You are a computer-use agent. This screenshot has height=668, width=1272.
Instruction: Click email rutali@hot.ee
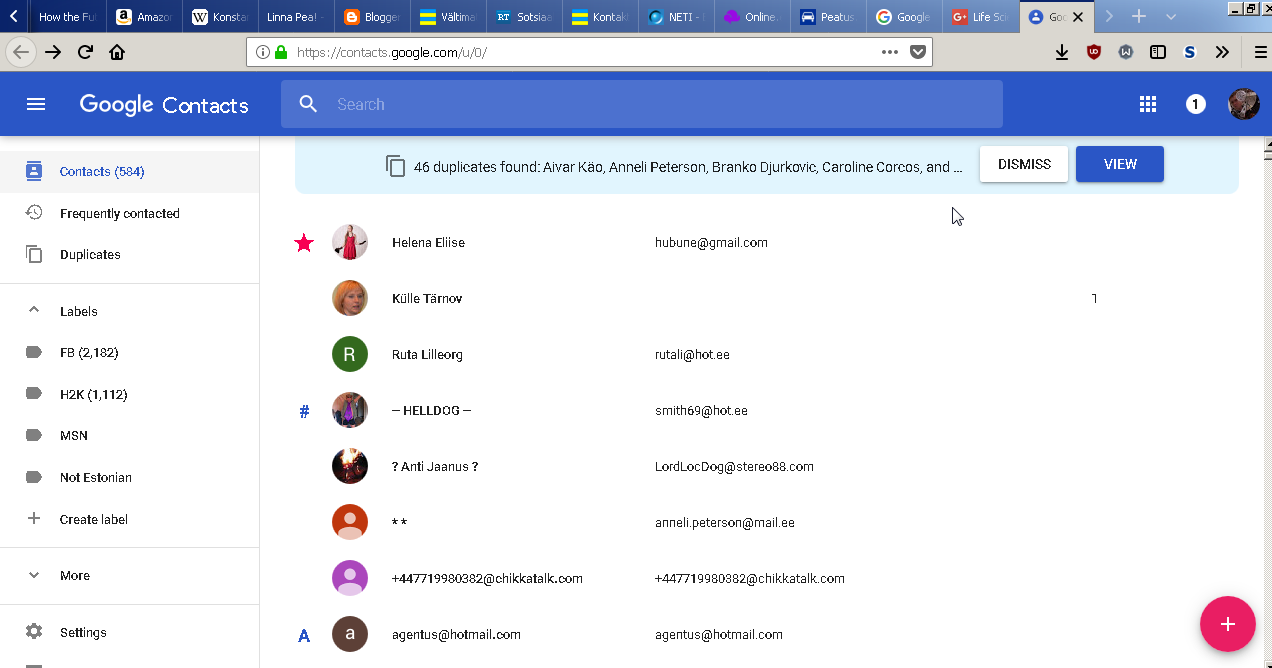pos(692,354)
